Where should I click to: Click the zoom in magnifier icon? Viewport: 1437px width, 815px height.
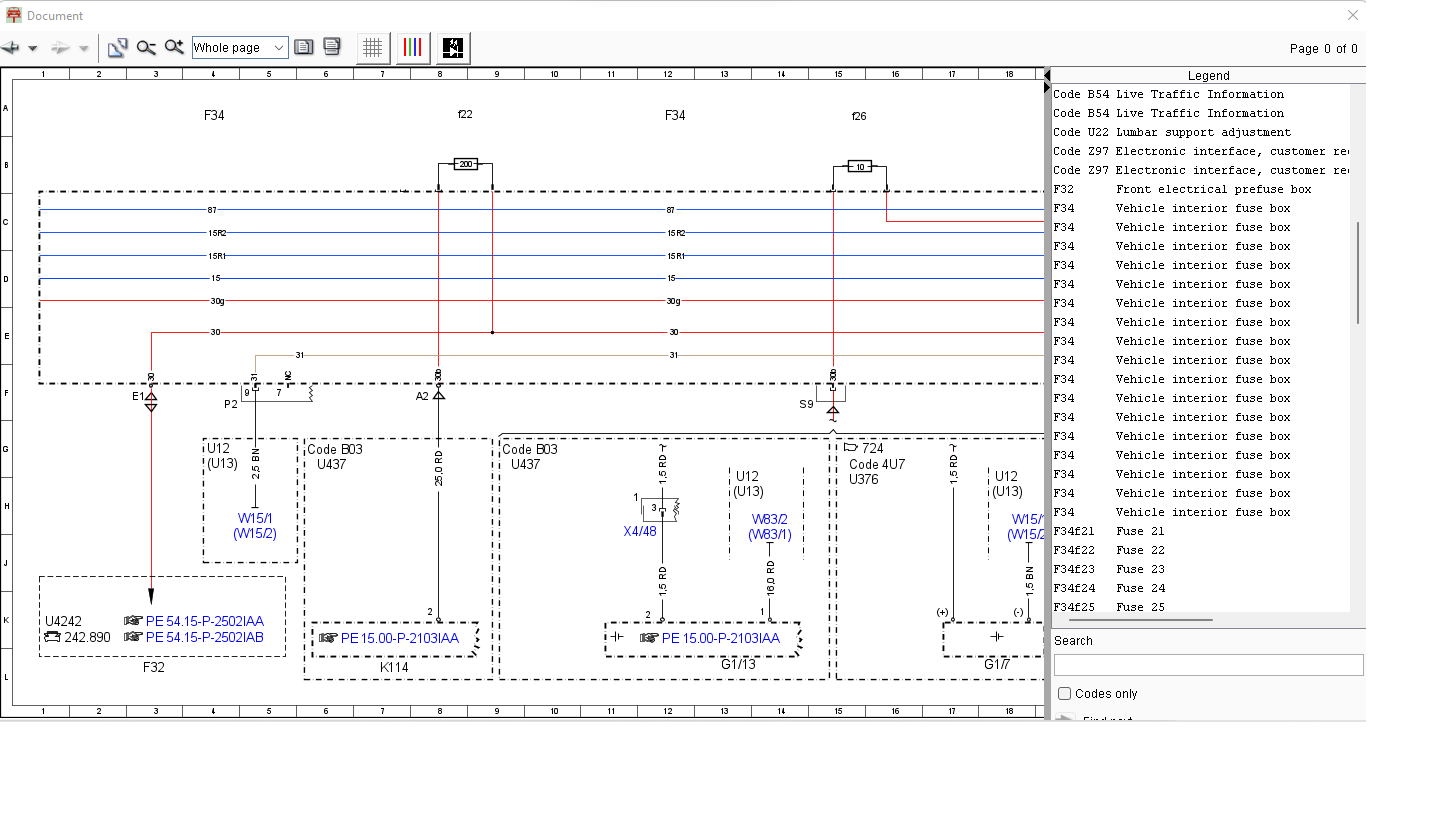tap(175, 48)
